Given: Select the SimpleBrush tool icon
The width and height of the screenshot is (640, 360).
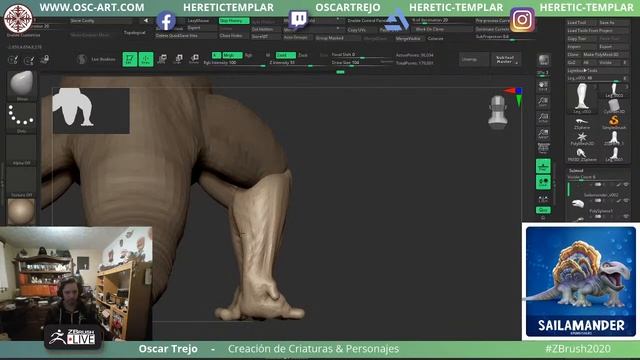Looking at the screenshot, I should point(614,122).
